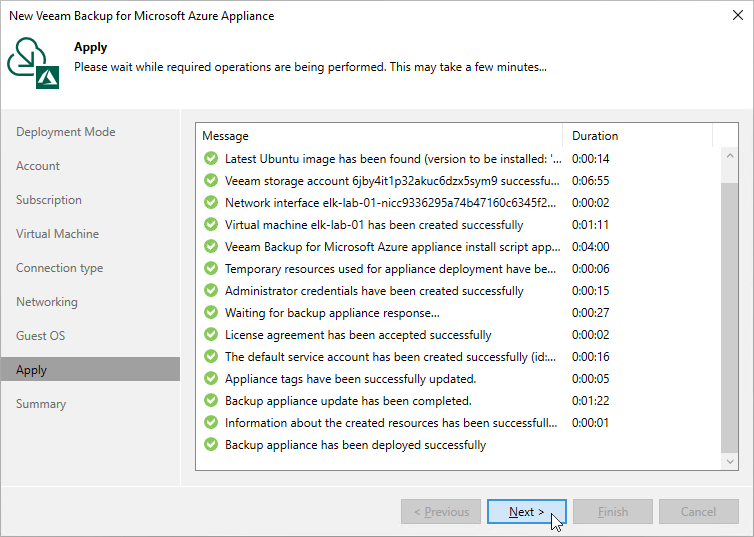The width and height of the screenshot is (754, 537).
Task: Select 'License agreement has been accepted successfully'
Action: [358, 335]
